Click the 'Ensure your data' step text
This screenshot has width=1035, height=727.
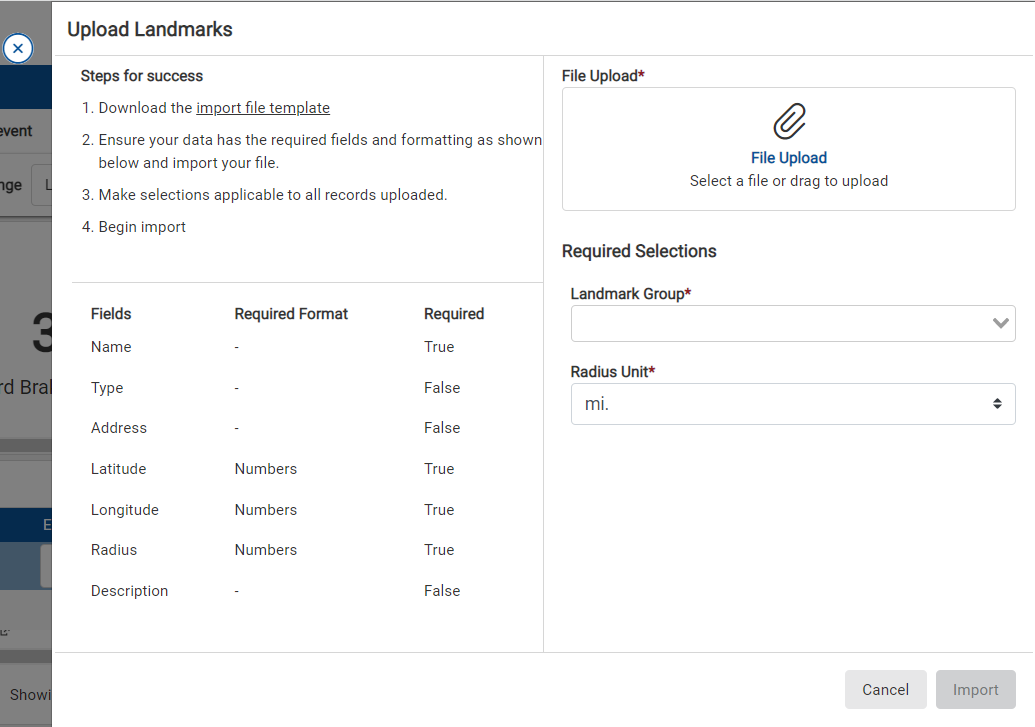click(x=320, y=151)
